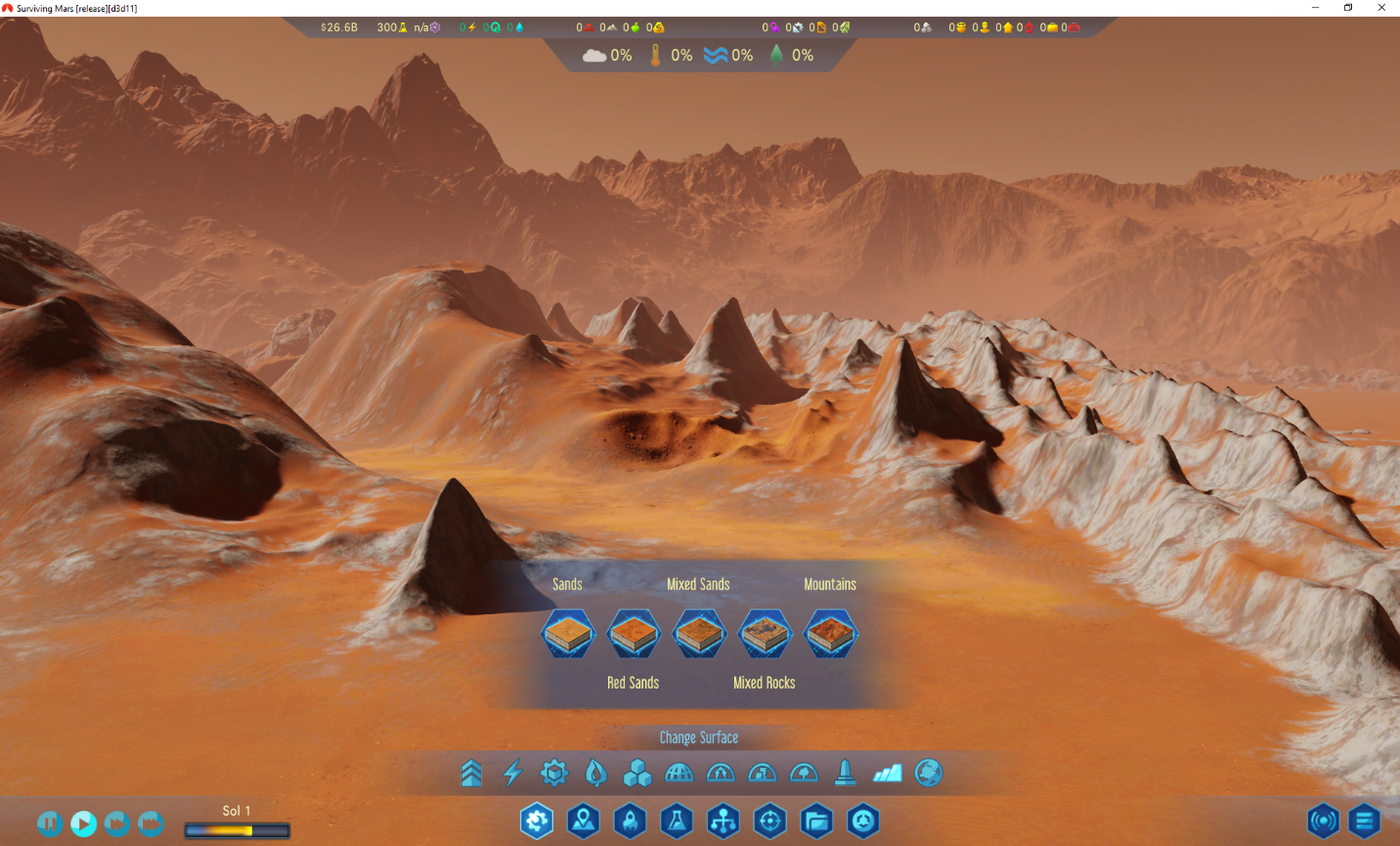Image resolution: width=1400 pixels, height=846 pixels.
Task: Click the water droplet resource counter
Action: point(515,27)
